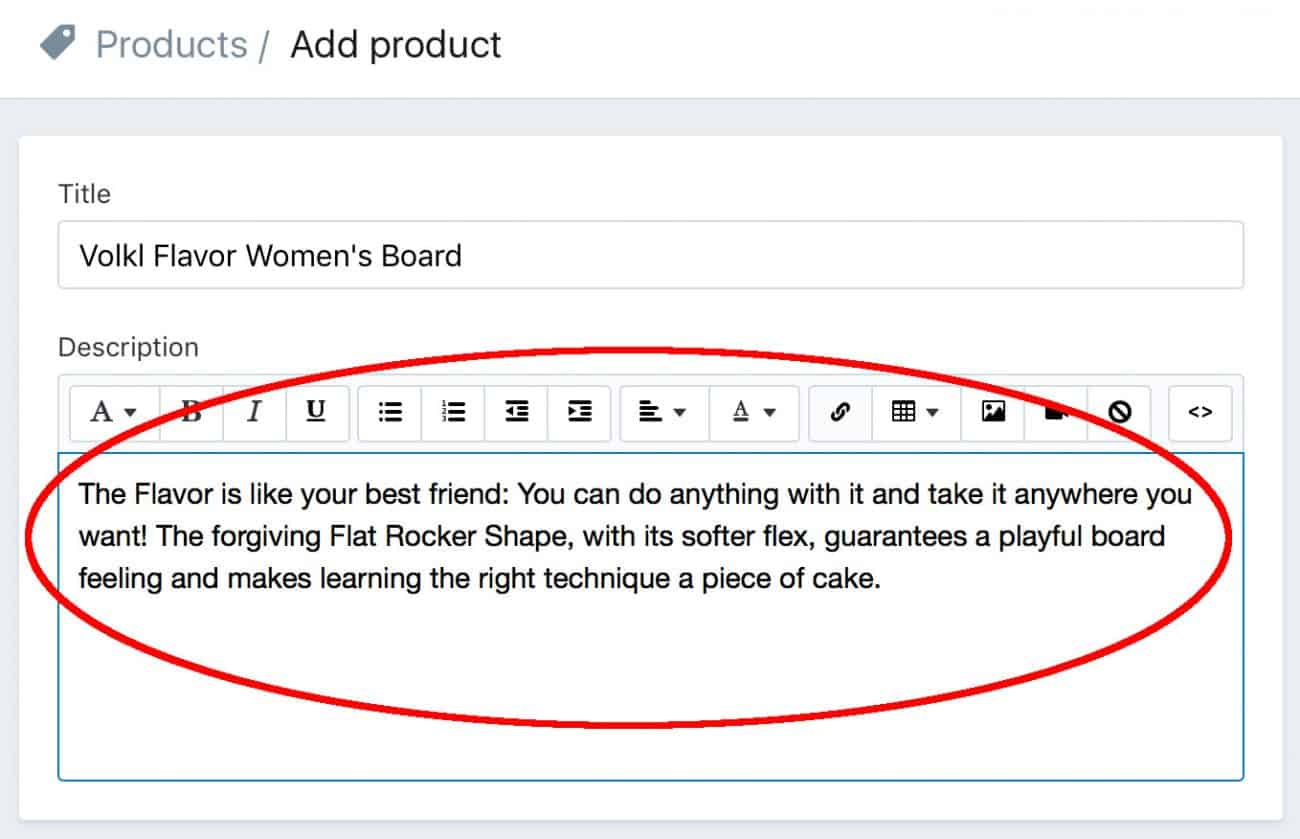Insert a numbered list
Image resolution: width=1300 pixels, height=839 pixels.
click(x=453, y=413)
